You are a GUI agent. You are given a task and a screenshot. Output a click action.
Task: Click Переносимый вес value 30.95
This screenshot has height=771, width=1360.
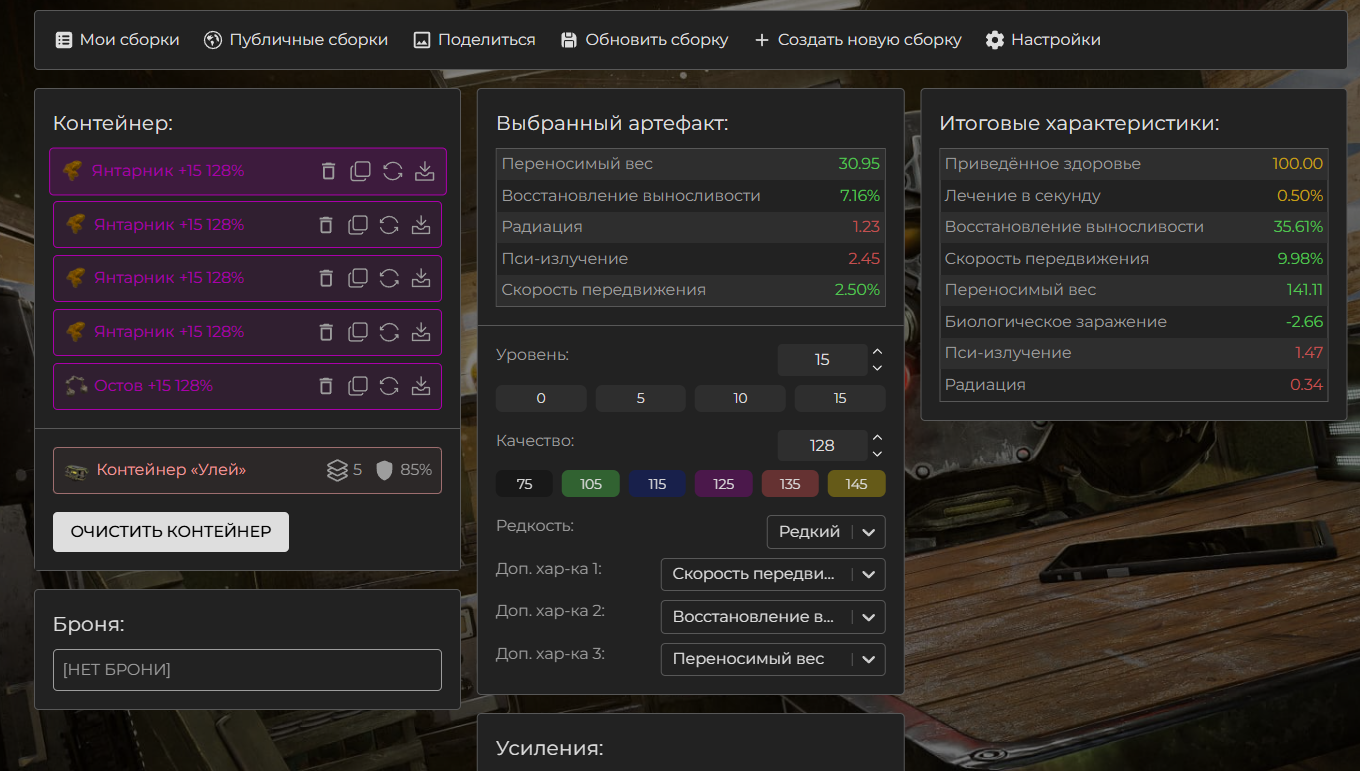click(859, 164)
